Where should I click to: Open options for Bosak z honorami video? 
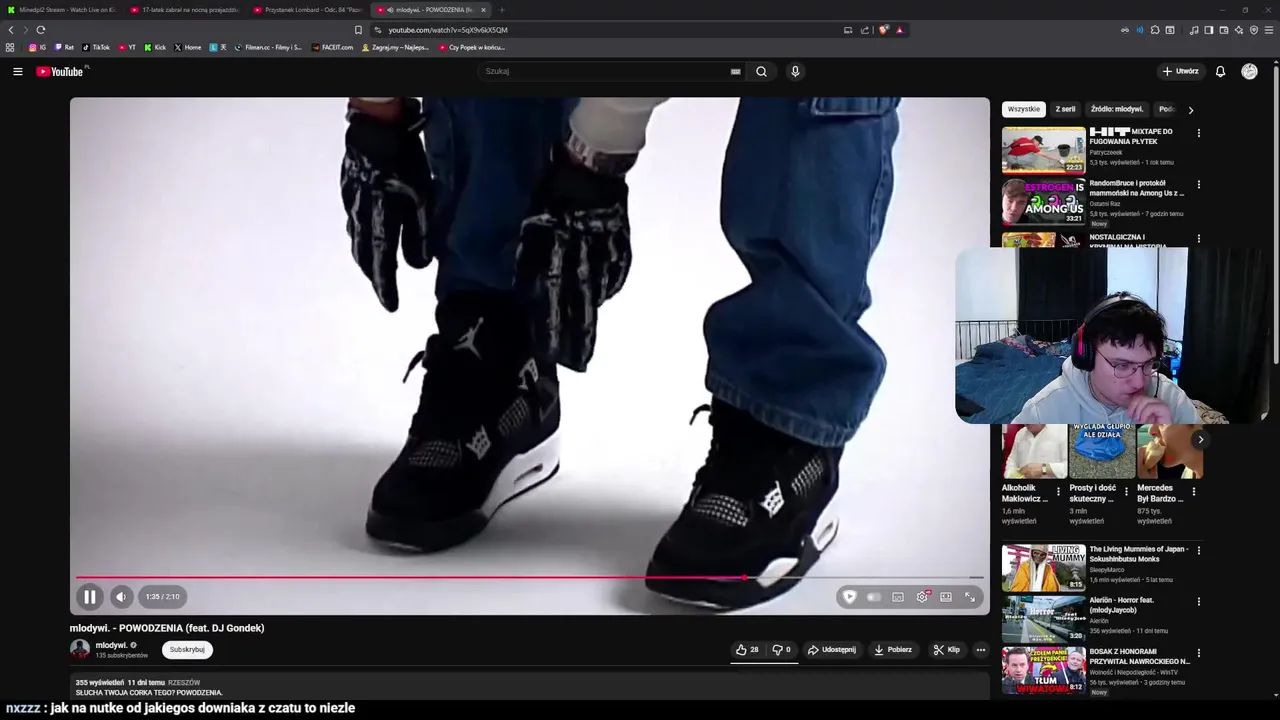click(x=1199, y=653)
